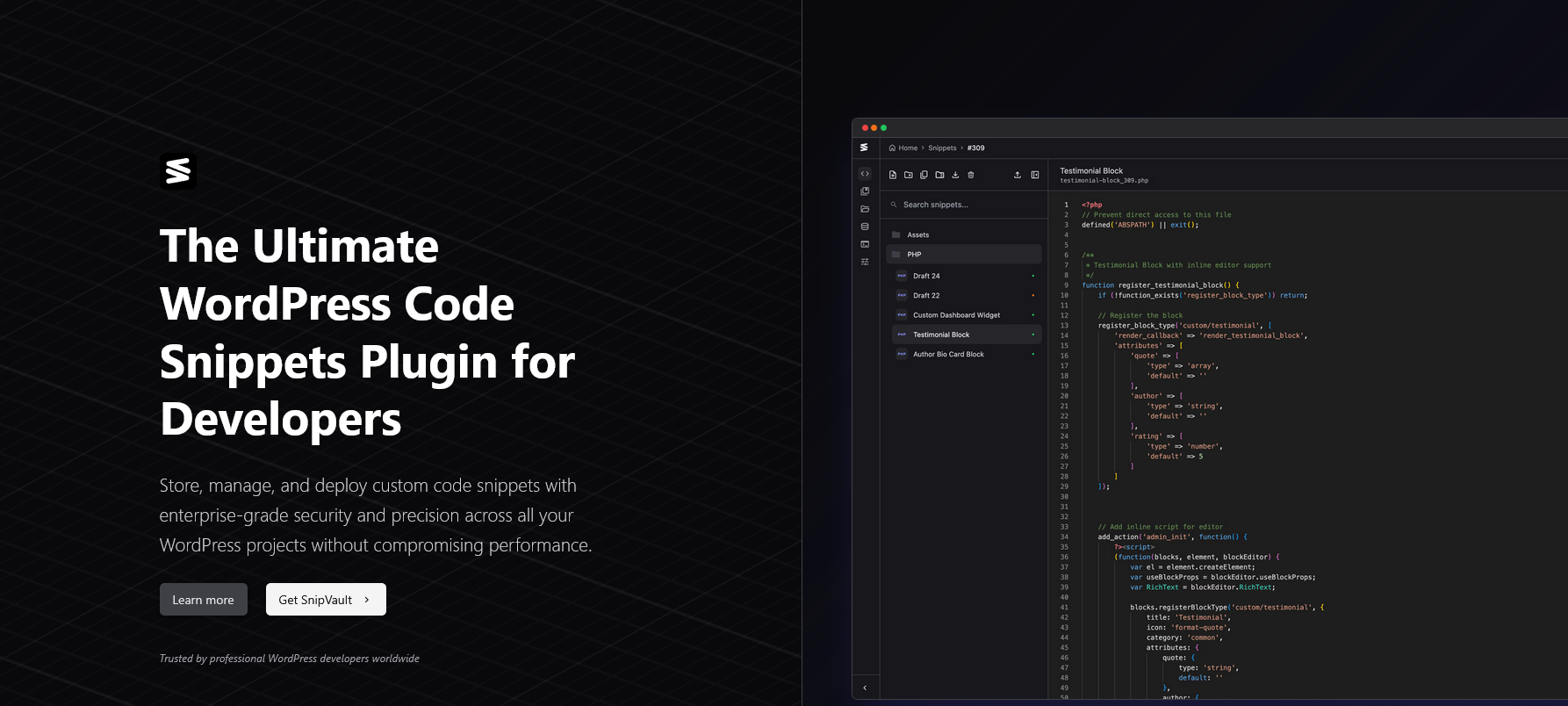Click the SnipVault logo in the app sidebar
This screenshot has width=1568, height=706.
click(865, 148)
